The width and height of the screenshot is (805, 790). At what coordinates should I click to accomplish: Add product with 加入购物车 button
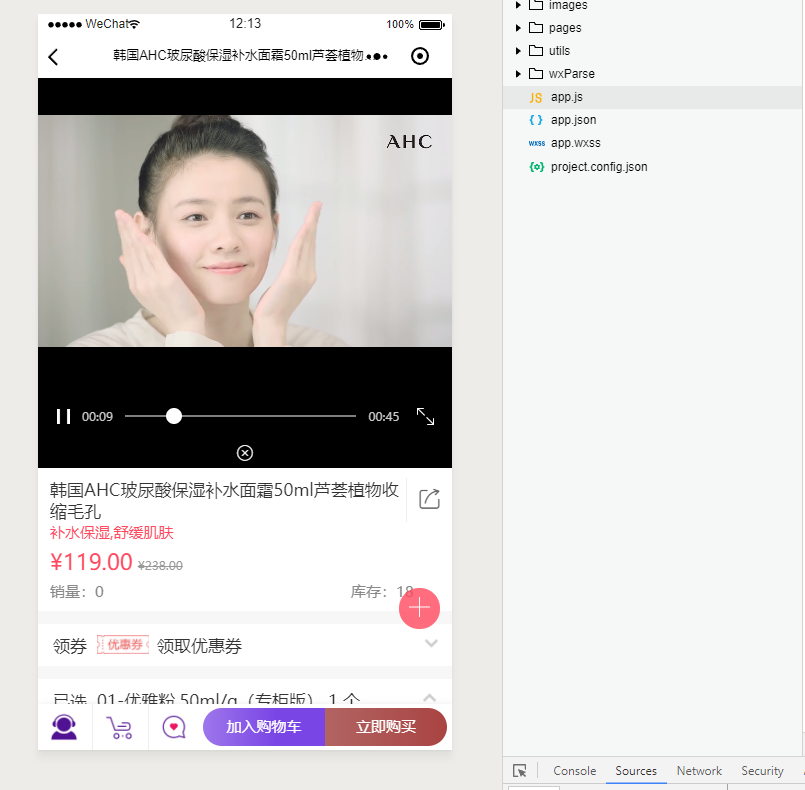(264, 727)
